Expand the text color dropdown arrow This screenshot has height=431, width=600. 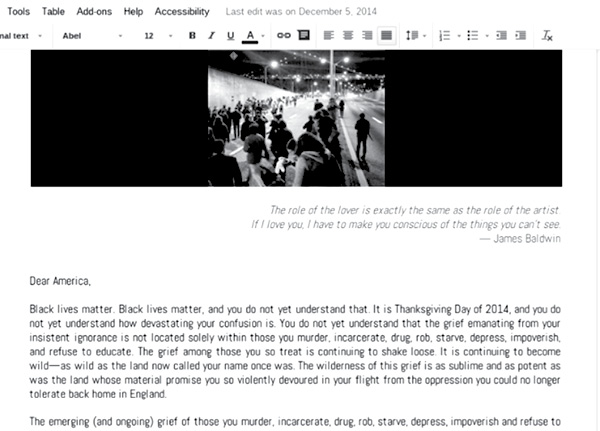tap(263, 36)
